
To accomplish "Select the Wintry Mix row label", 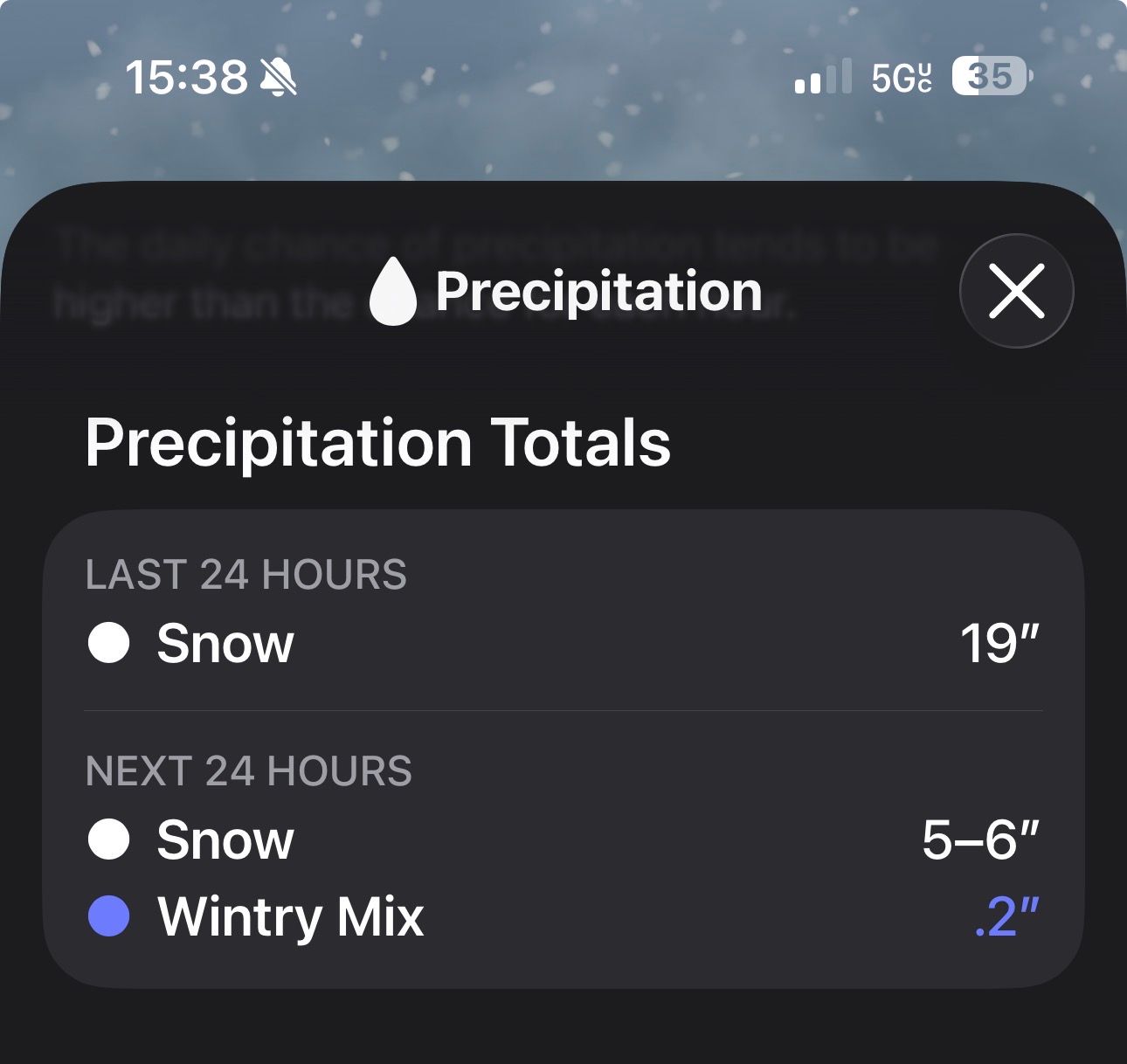I will pyautogui.click(x=291, y=917).
